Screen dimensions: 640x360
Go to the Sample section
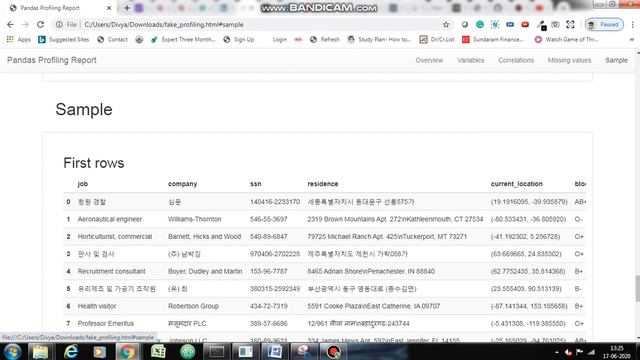point(616,60)
